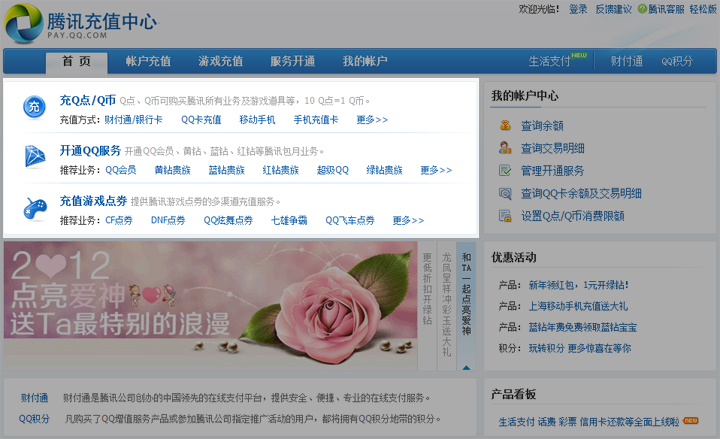This screenshot has height=439, width=720.
Task: Go to 我的帐户 navigation item
Action: tap(365, 61)
